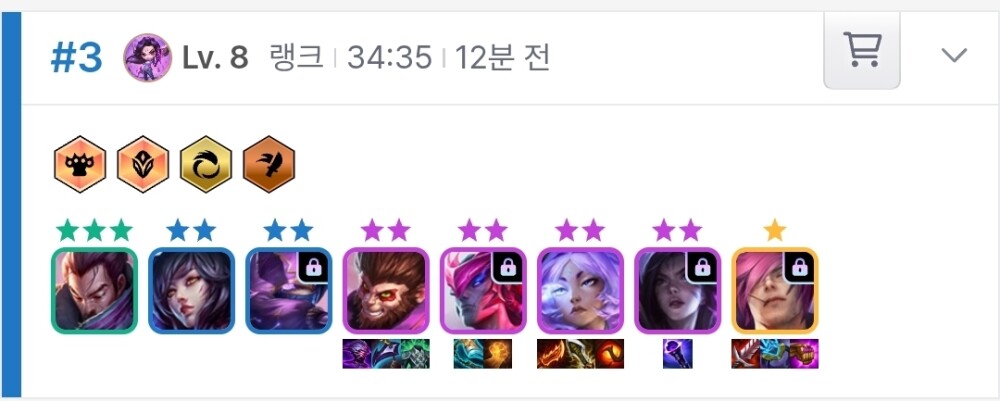Select the paw print trait hexagon
Image resolution: width=1000 pixels, height=401 pixels.
(x=80, y=164)
